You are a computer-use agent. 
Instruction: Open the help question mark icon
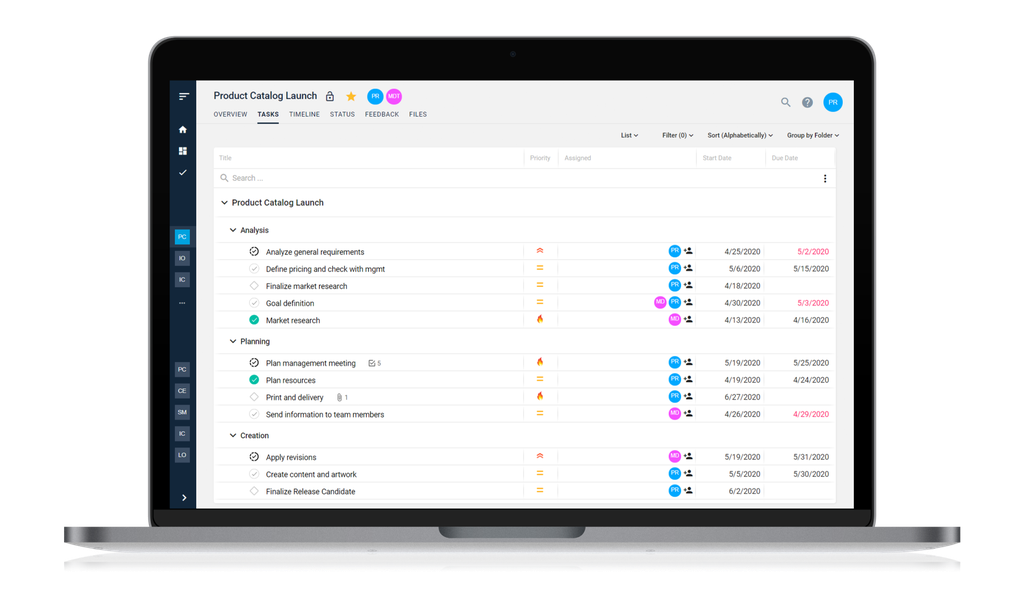pyautogui.click(x=807, y=103)
